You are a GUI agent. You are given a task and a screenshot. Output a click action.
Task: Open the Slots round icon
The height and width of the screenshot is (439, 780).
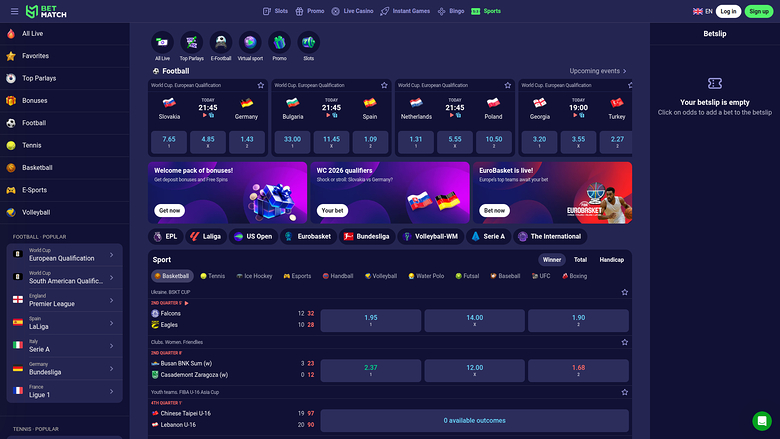click(308, 43)
